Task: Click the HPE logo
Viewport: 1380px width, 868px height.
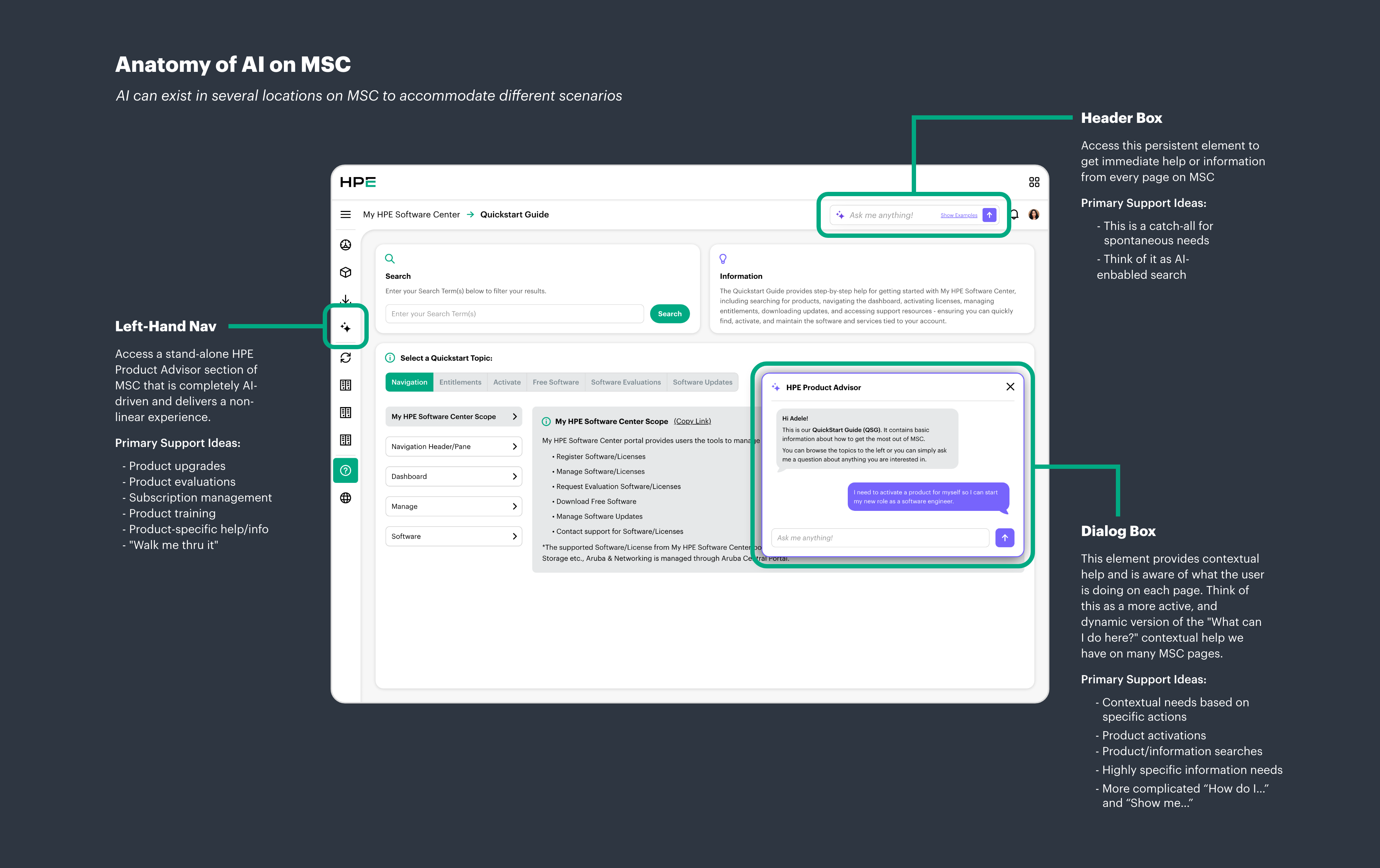Action: pyautogui.click(x=358, y=182)
